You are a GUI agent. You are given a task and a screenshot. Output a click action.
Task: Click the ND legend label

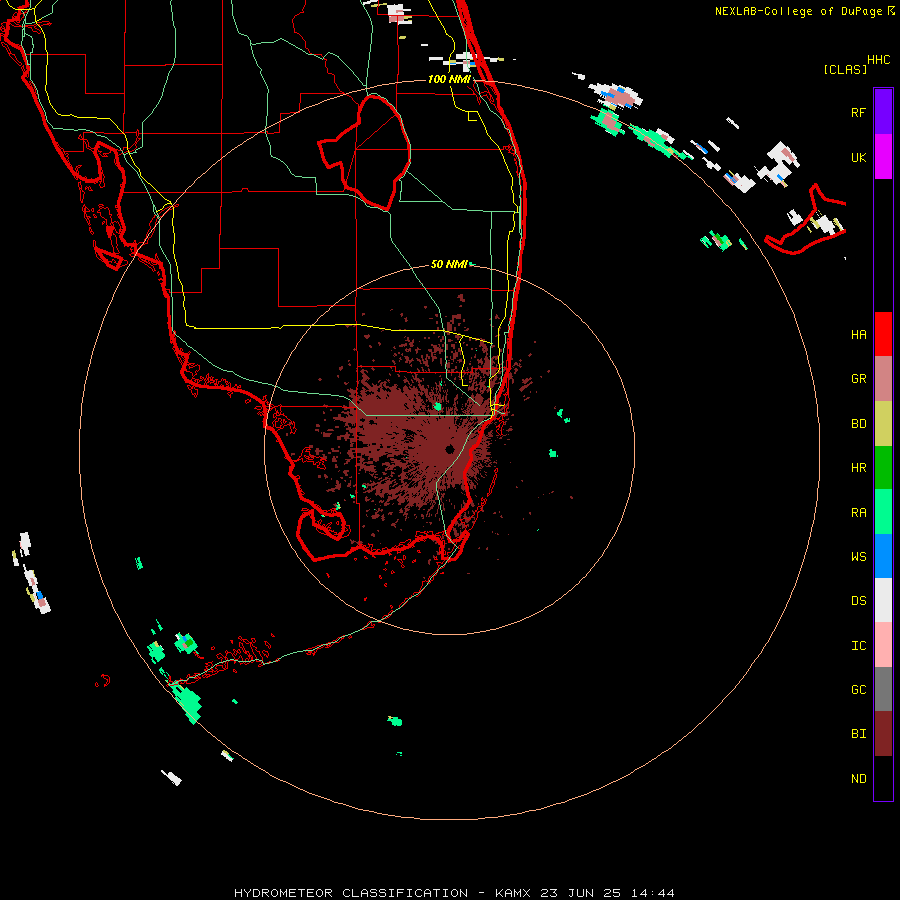[858, 779]
